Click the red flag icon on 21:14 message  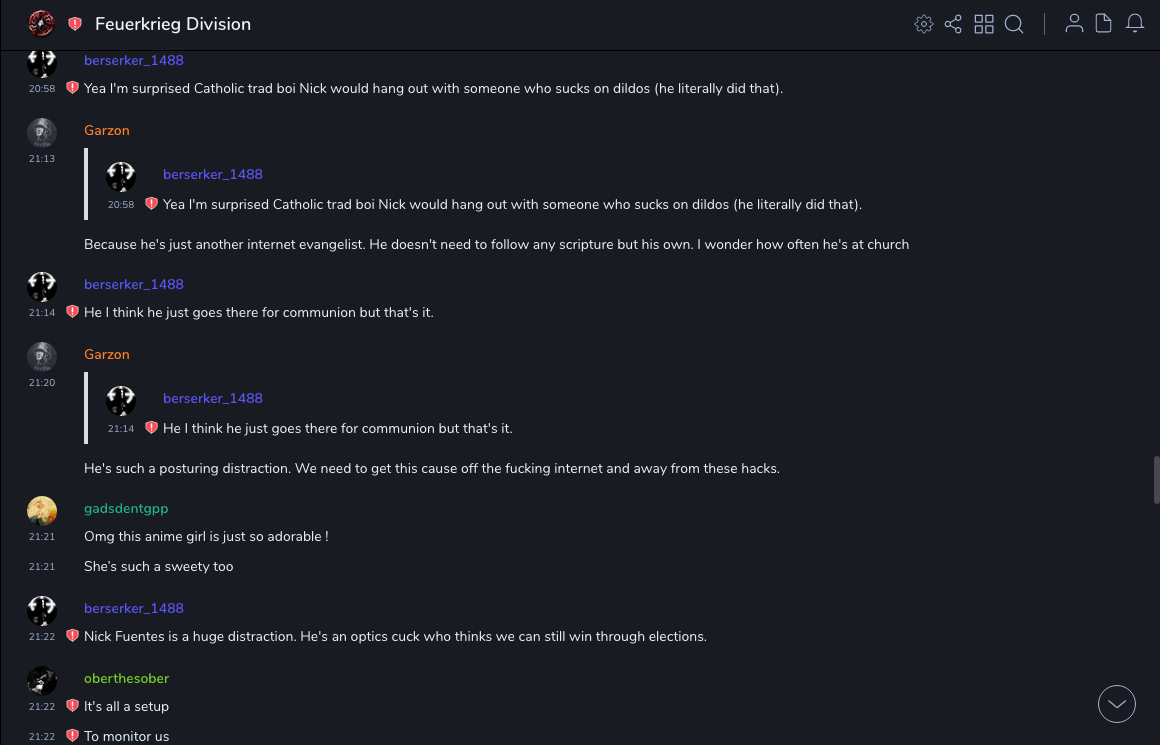[x=72, y=312]
